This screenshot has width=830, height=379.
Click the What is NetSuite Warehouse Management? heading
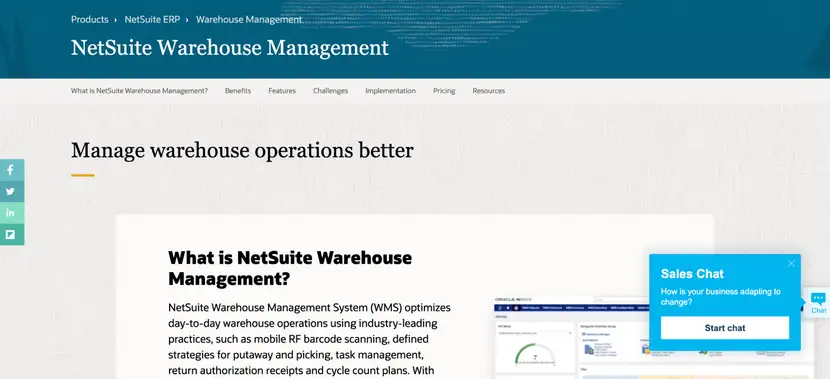[x=290, y=268]
